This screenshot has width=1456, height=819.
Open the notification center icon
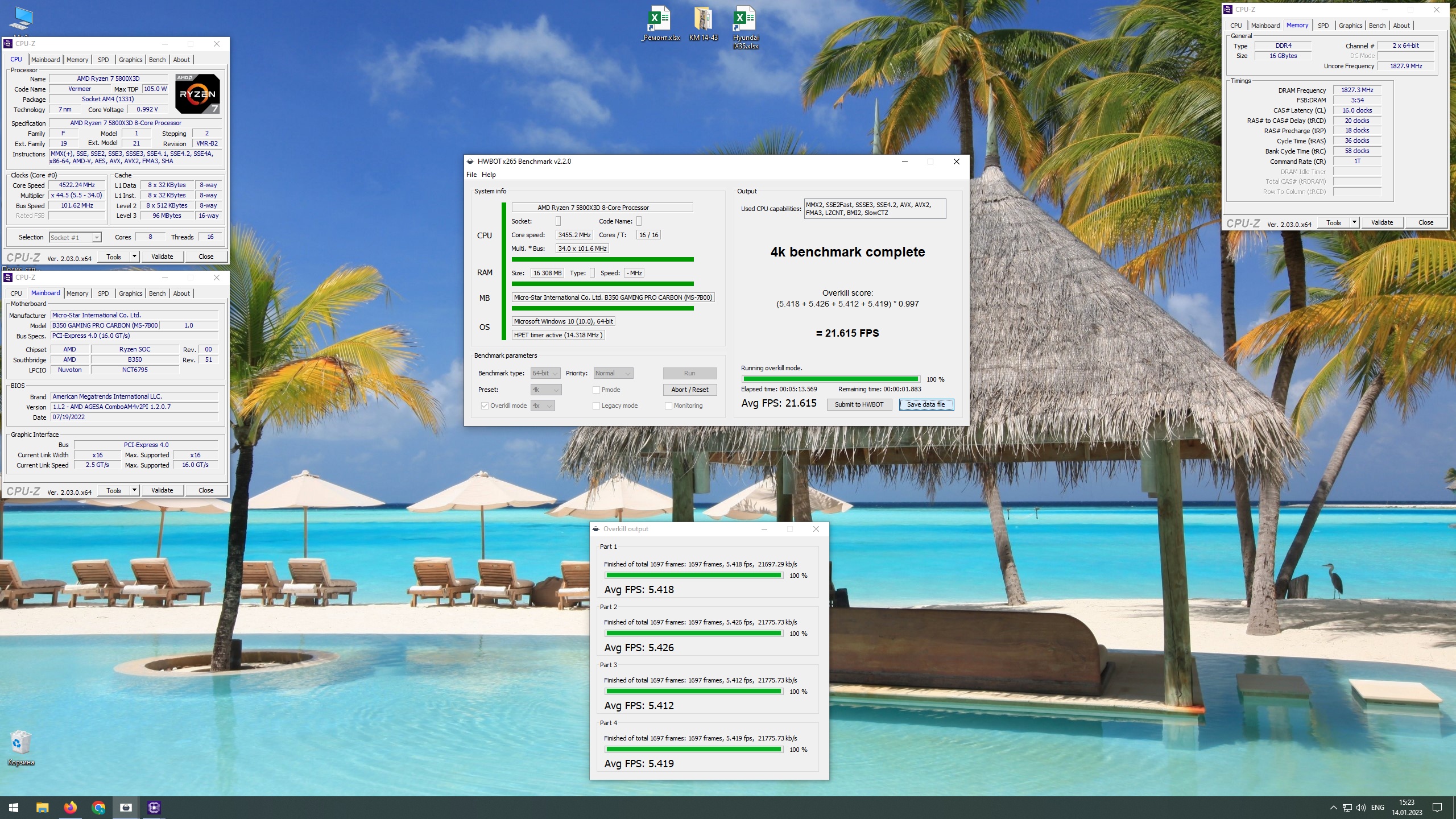pyautogui.click(x=1437, y=808)
